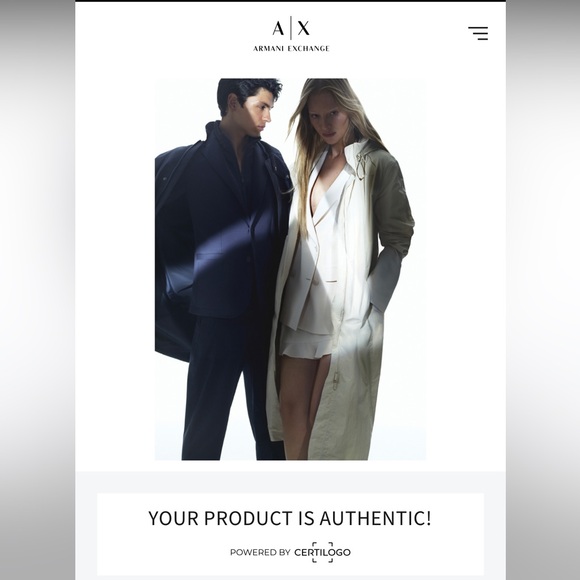The height and width of the screenshot is (580, 580).
Task: Click the A|X logo mark
Action: [291, 28]
